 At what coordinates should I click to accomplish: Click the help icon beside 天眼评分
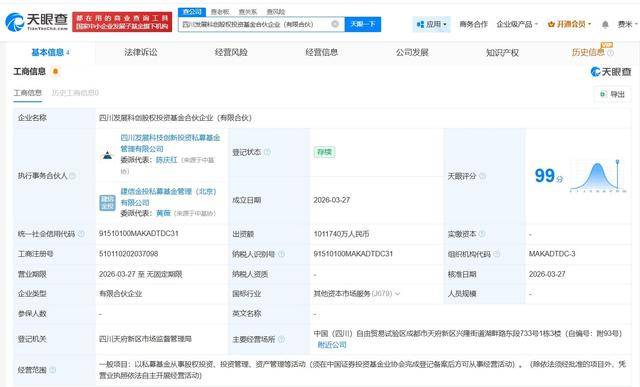pyautogui.click(x=482, y=176)
